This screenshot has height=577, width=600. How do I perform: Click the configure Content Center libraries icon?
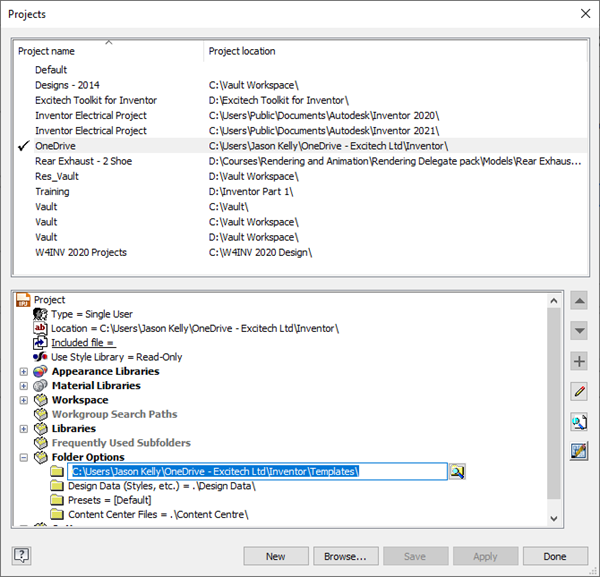(x=579, y=452)
